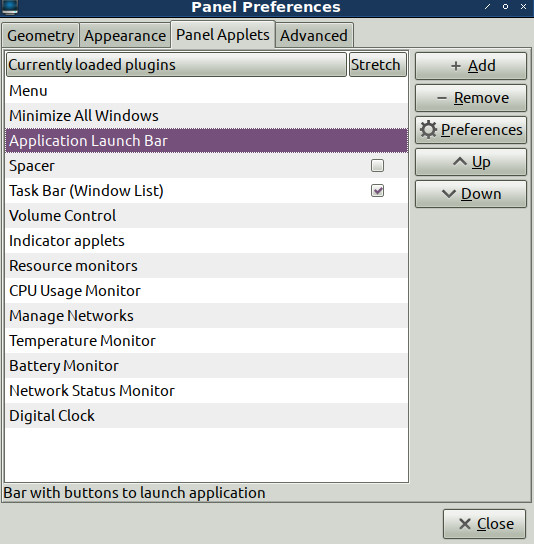Image resolution: width=534 pixels, height=544 pixels.
Task: Click the window icon in title bar
Action: [9, 7]
